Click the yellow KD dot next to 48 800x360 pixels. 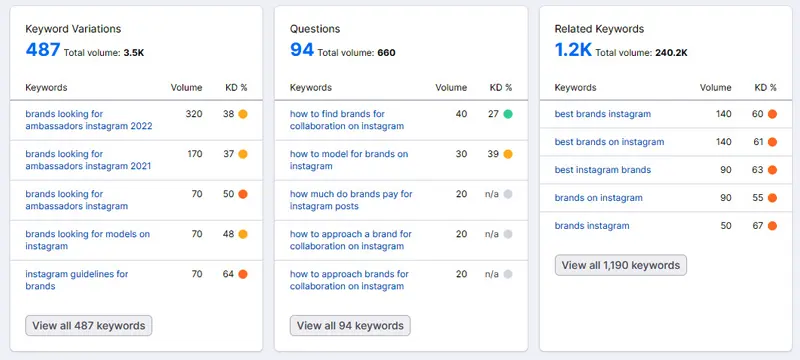[243, 234]
